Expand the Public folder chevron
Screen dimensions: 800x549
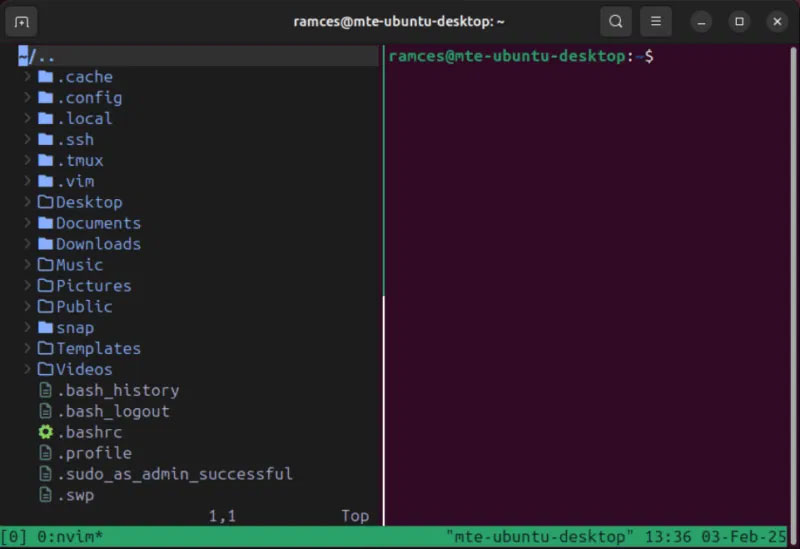pos(28,306)
